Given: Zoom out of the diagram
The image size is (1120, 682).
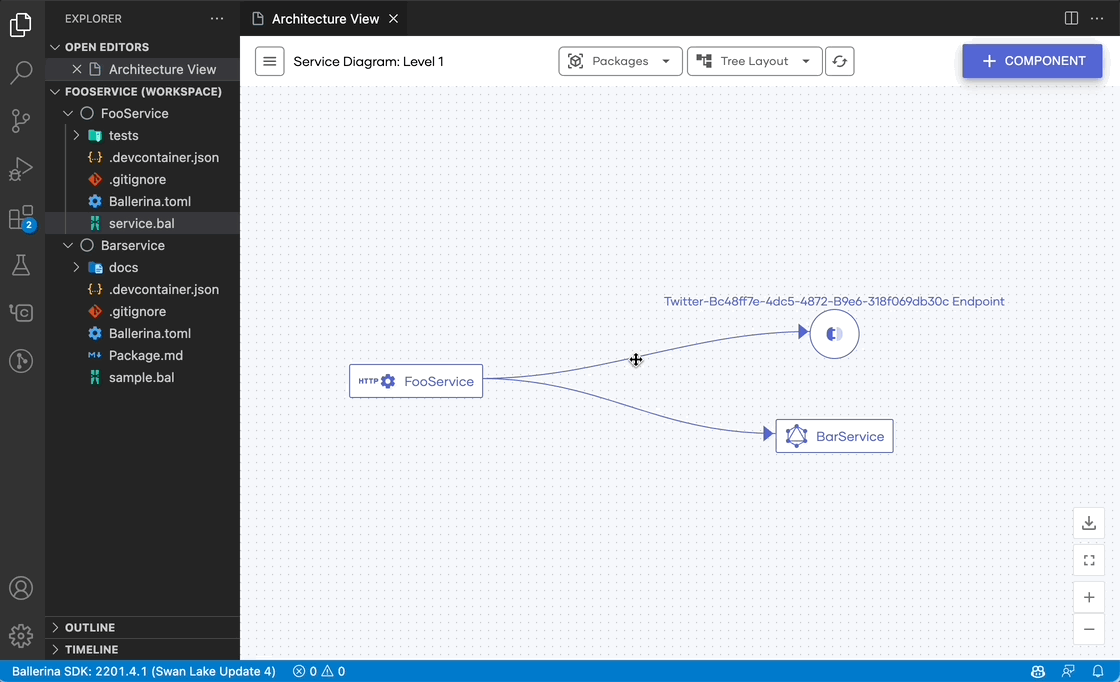Looking at the screenshot, I should click(1089, 629).
